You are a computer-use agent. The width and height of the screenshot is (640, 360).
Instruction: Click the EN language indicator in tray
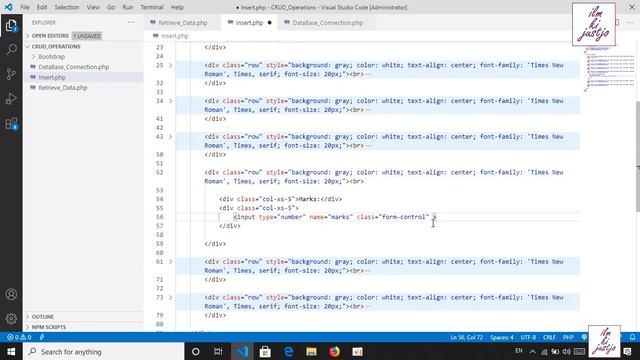(518, 351)
